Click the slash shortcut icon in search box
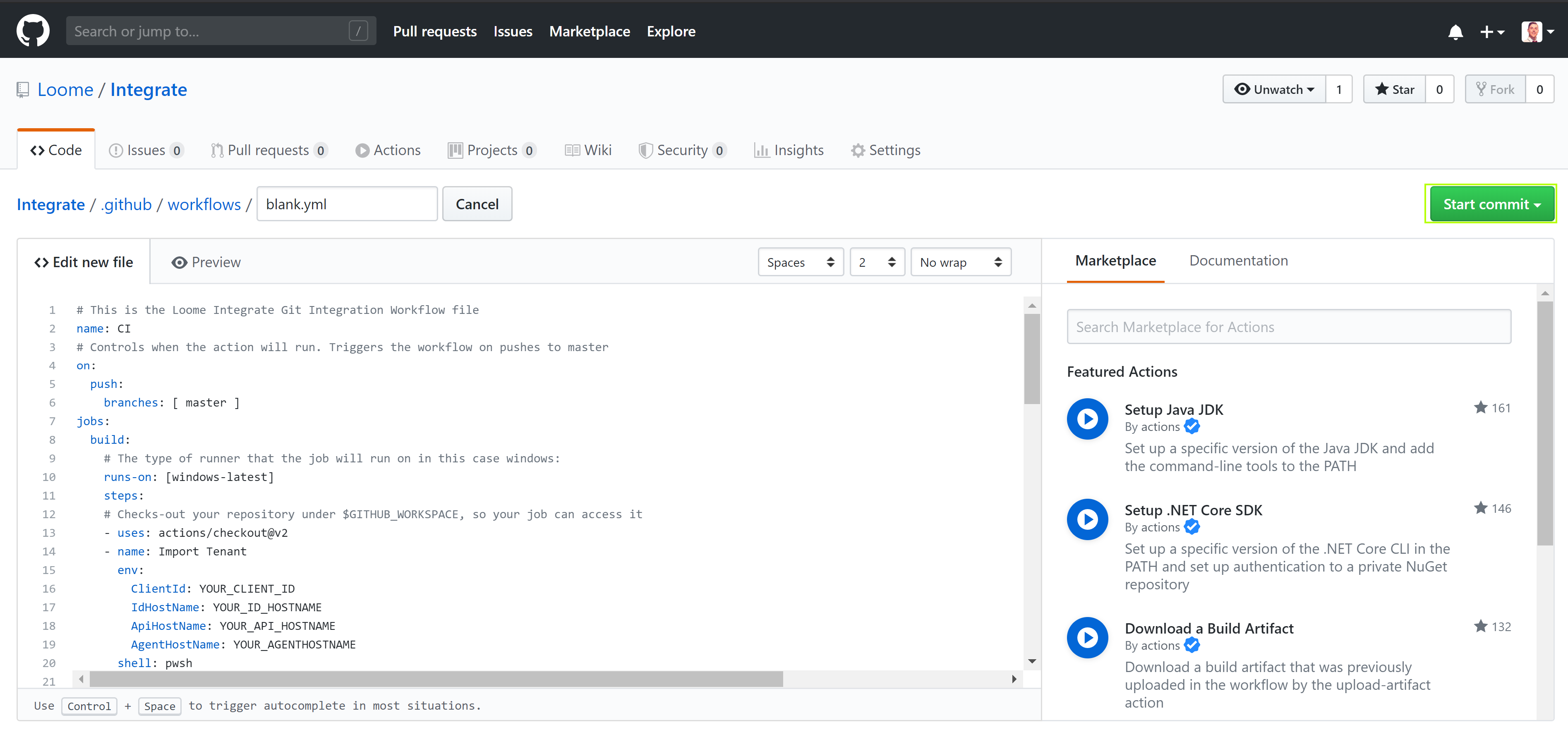 [x=358, y=31]
